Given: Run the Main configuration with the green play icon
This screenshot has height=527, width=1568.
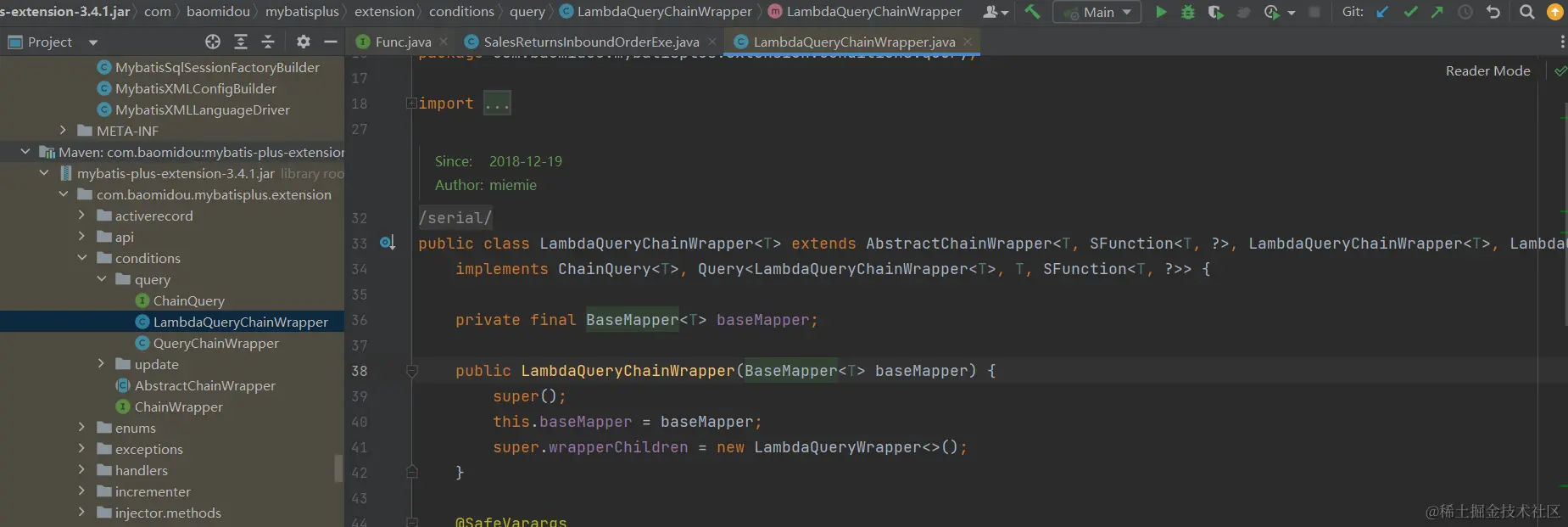Looking at the screenshot, I should coord(1161,12).
